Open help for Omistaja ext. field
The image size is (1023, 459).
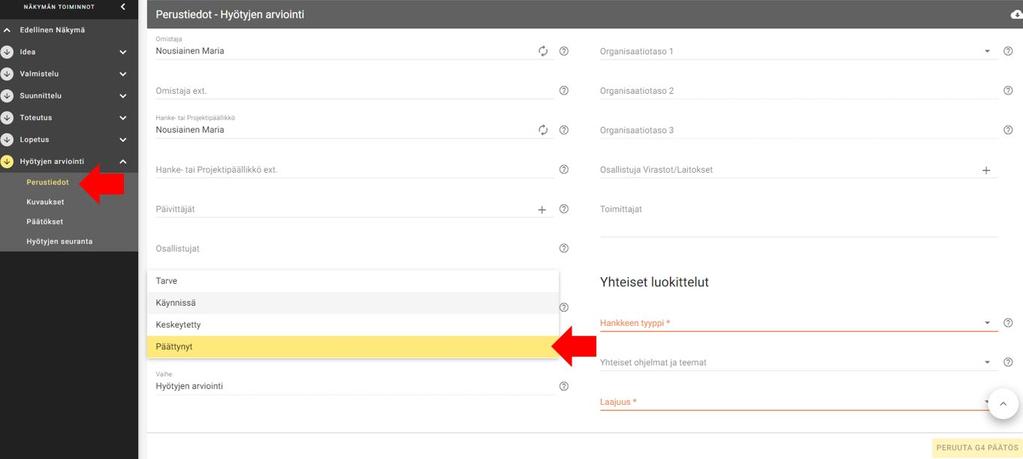tap(564, 91)
